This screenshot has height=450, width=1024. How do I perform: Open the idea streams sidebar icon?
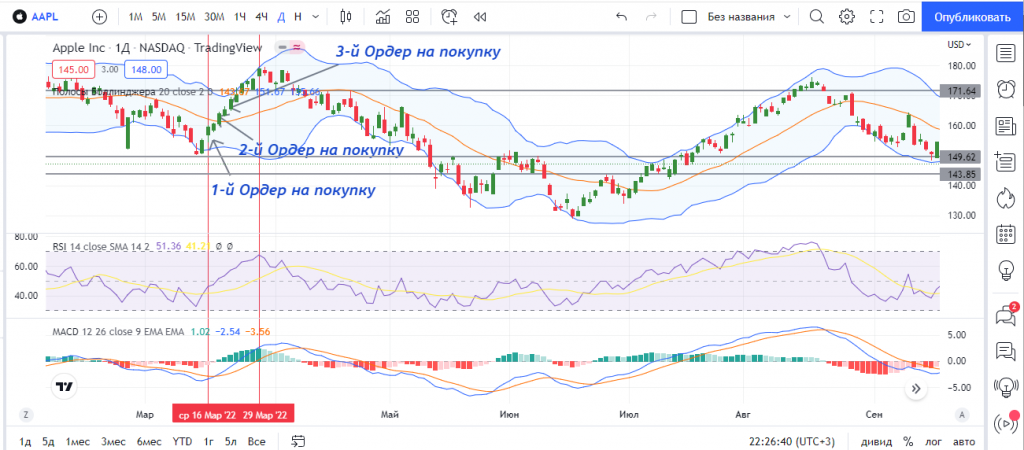point(1006,387)
